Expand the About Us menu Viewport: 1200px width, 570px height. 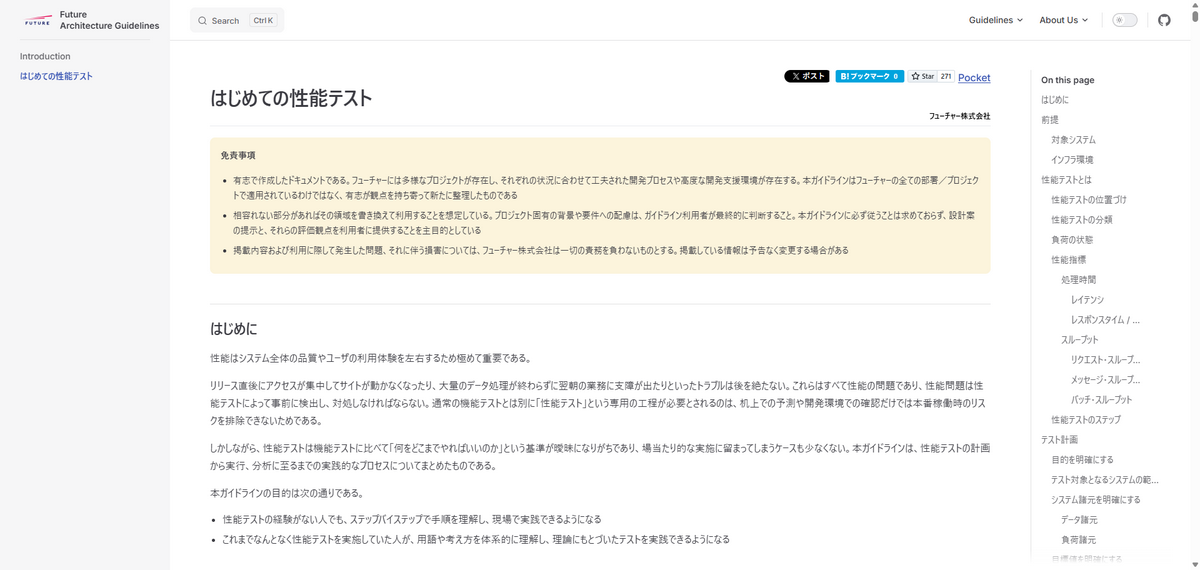[x=1064, y=20]
